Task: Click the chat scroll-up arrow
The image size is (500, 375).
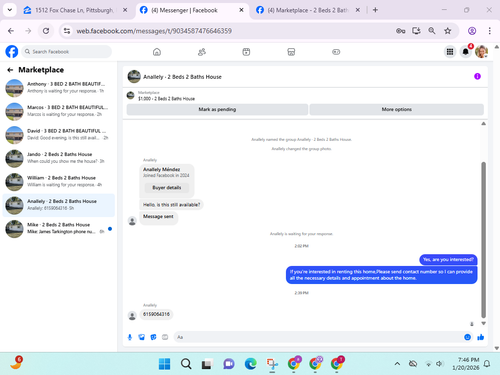Action: 483,124
